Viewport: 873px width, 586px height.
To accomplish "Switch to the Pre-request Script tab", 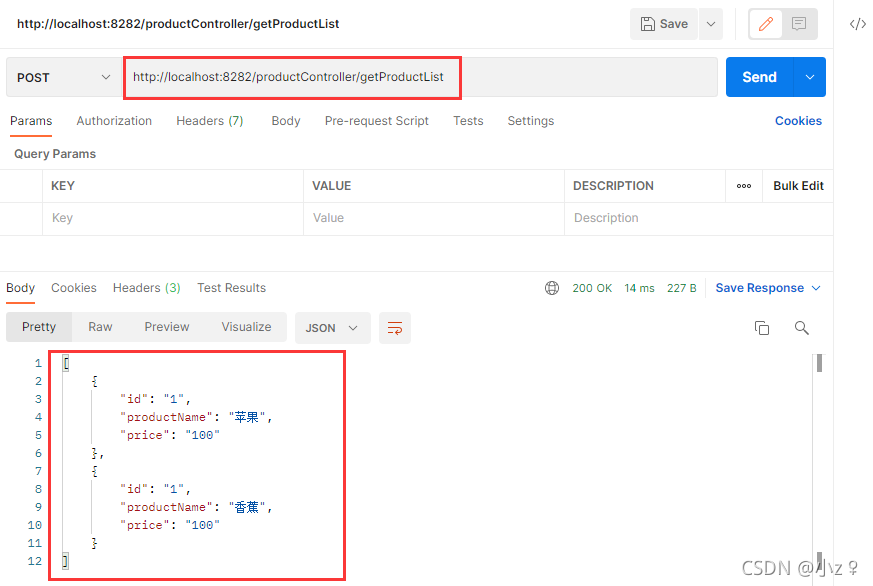I will pyautogui.click(x=376, y=121).
